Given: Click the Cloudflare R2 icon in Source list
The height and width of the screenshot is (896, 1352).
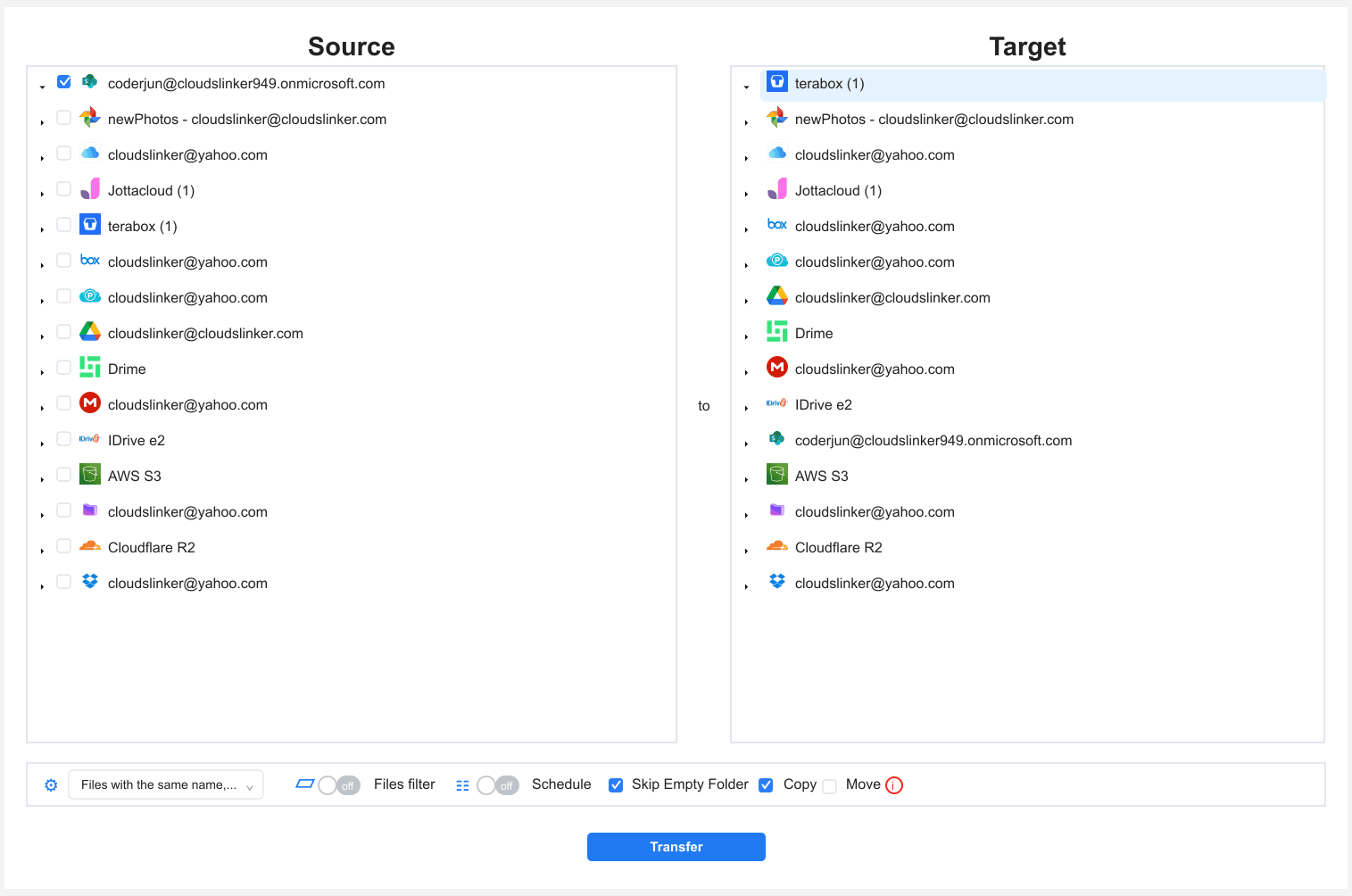Looking at the screenshot, I should pos(90,545).
